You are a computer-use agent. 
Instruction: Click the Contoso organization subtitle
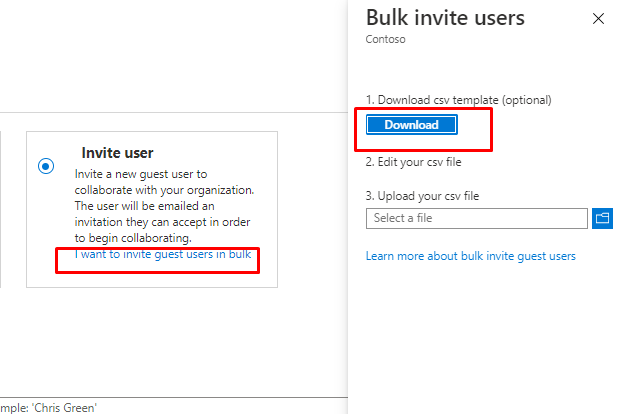click(x=386, y=41)
